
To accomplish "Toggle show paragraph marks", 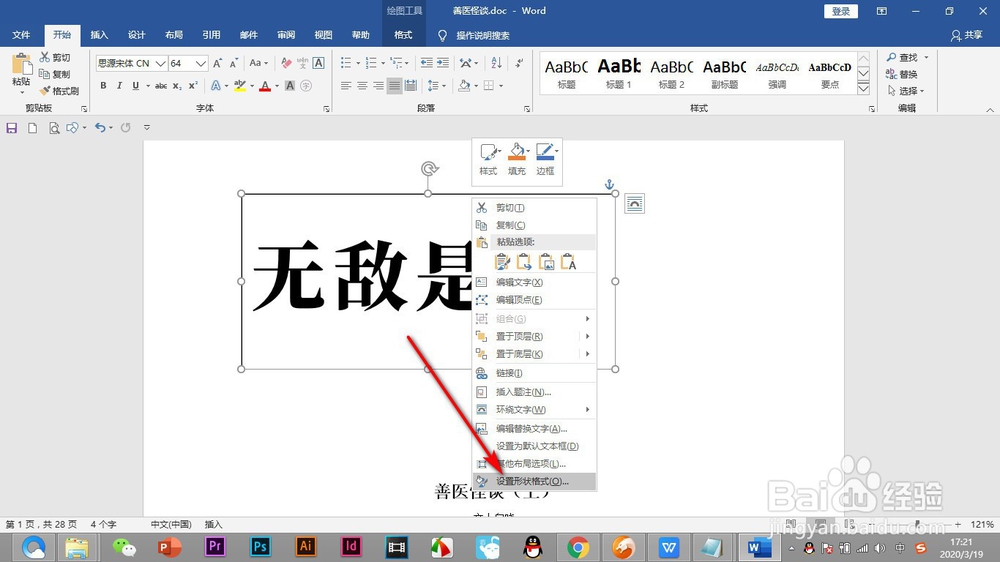I will (x=519, y=63).
